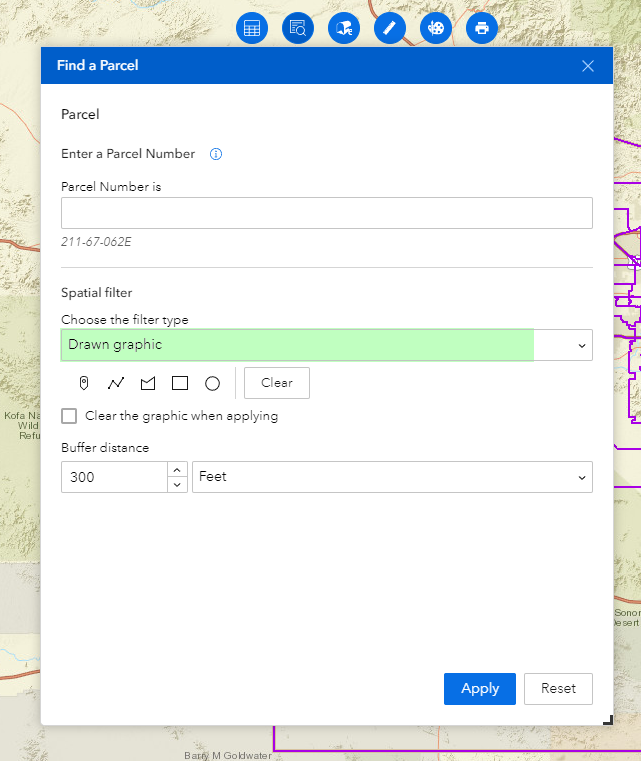Select the point marker draw tool

[x=84, y=383]
